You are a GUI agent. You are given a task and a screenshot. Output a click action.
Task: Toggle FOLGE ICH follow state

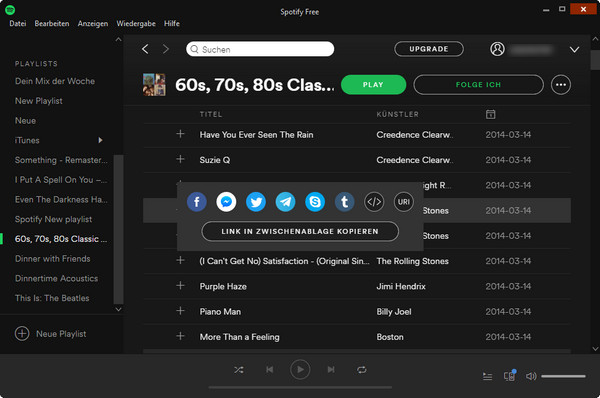pos(478,85)
